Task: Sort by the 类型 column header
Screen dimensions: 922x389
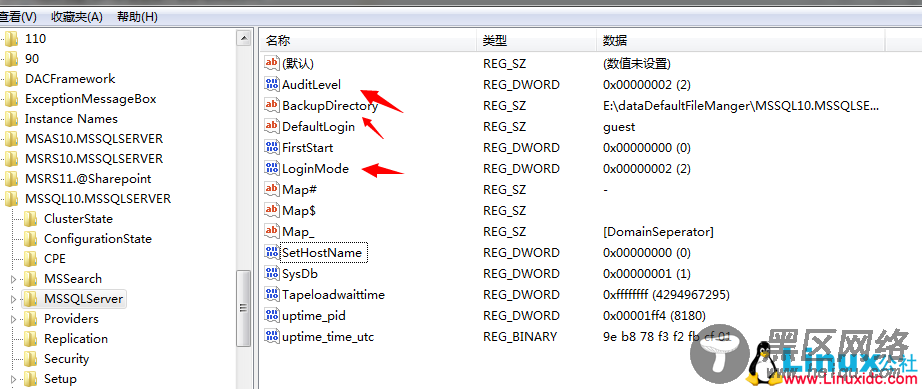Action: [x=537, y=41]
